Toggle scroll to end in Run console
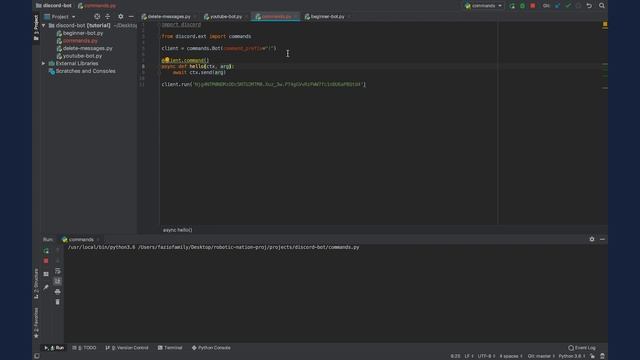This screenshot has height=360, width=640. click(58, 281)
